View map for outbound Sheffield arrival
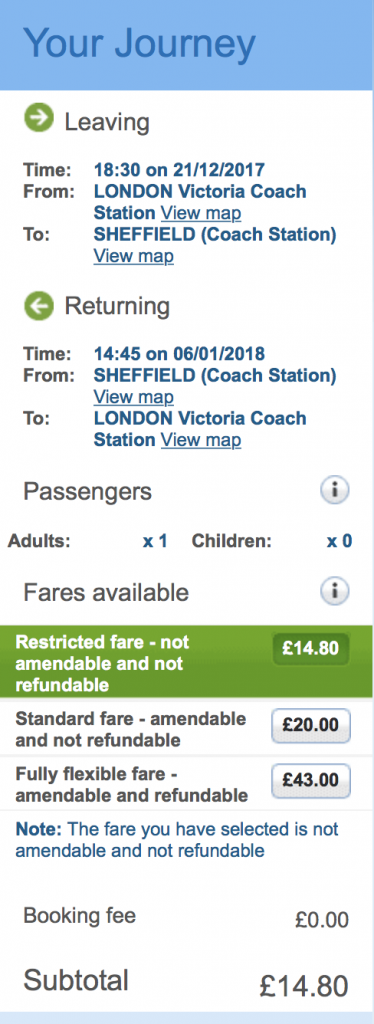The image size is (374, 1024). (x=134, y=256)
